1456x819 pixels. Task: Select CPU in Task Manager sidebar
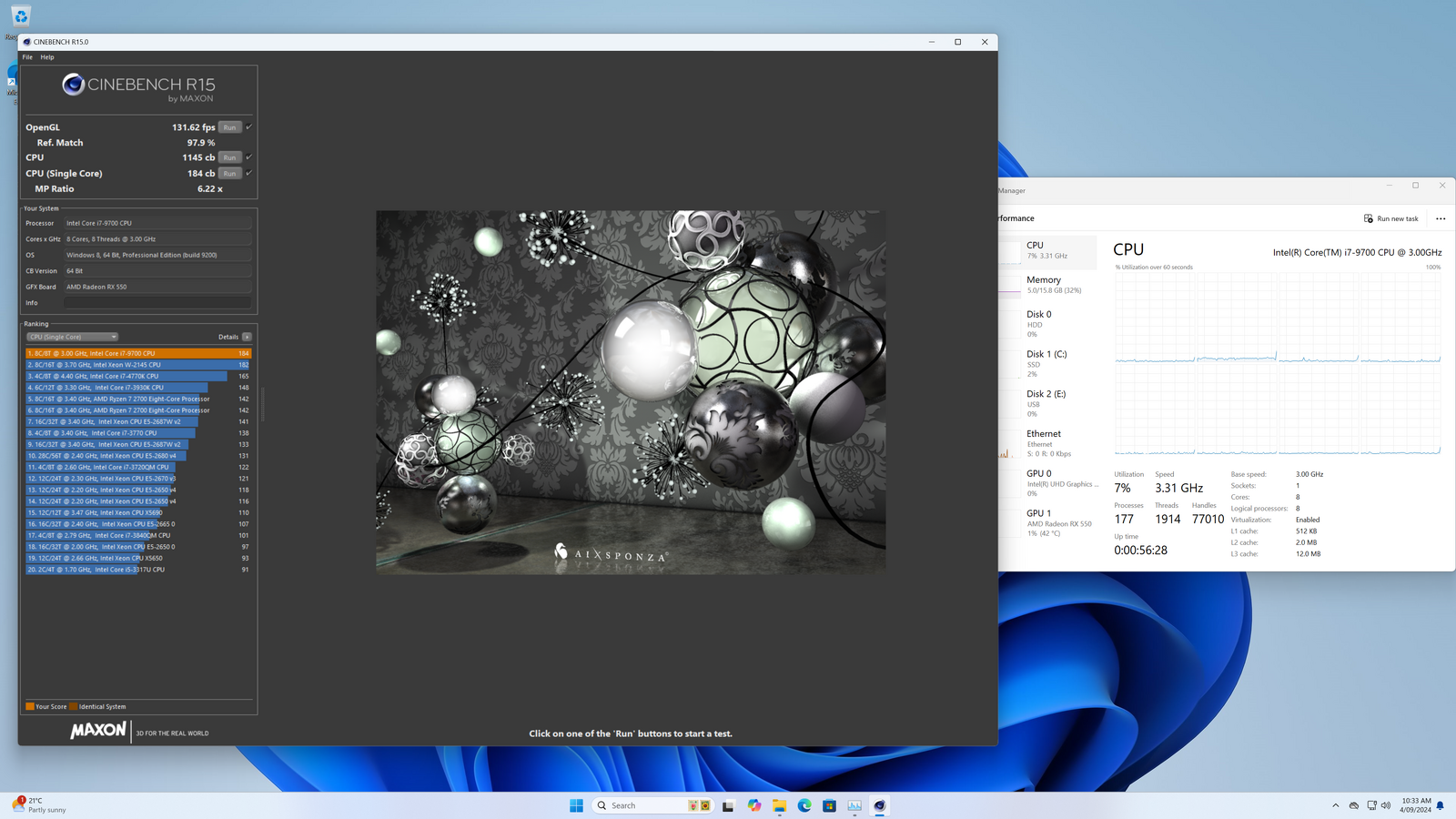[1047, 250]
